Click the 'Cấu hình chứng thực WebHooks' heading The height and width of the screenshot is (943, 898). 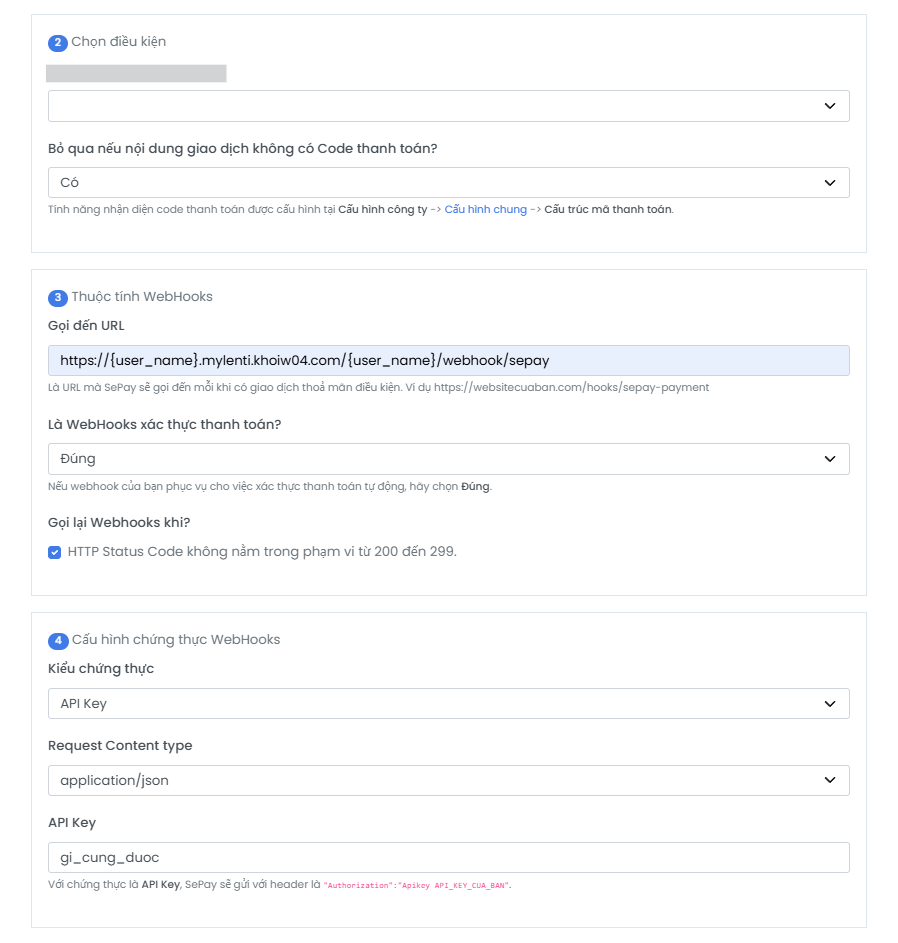click(x=176, y=640)
